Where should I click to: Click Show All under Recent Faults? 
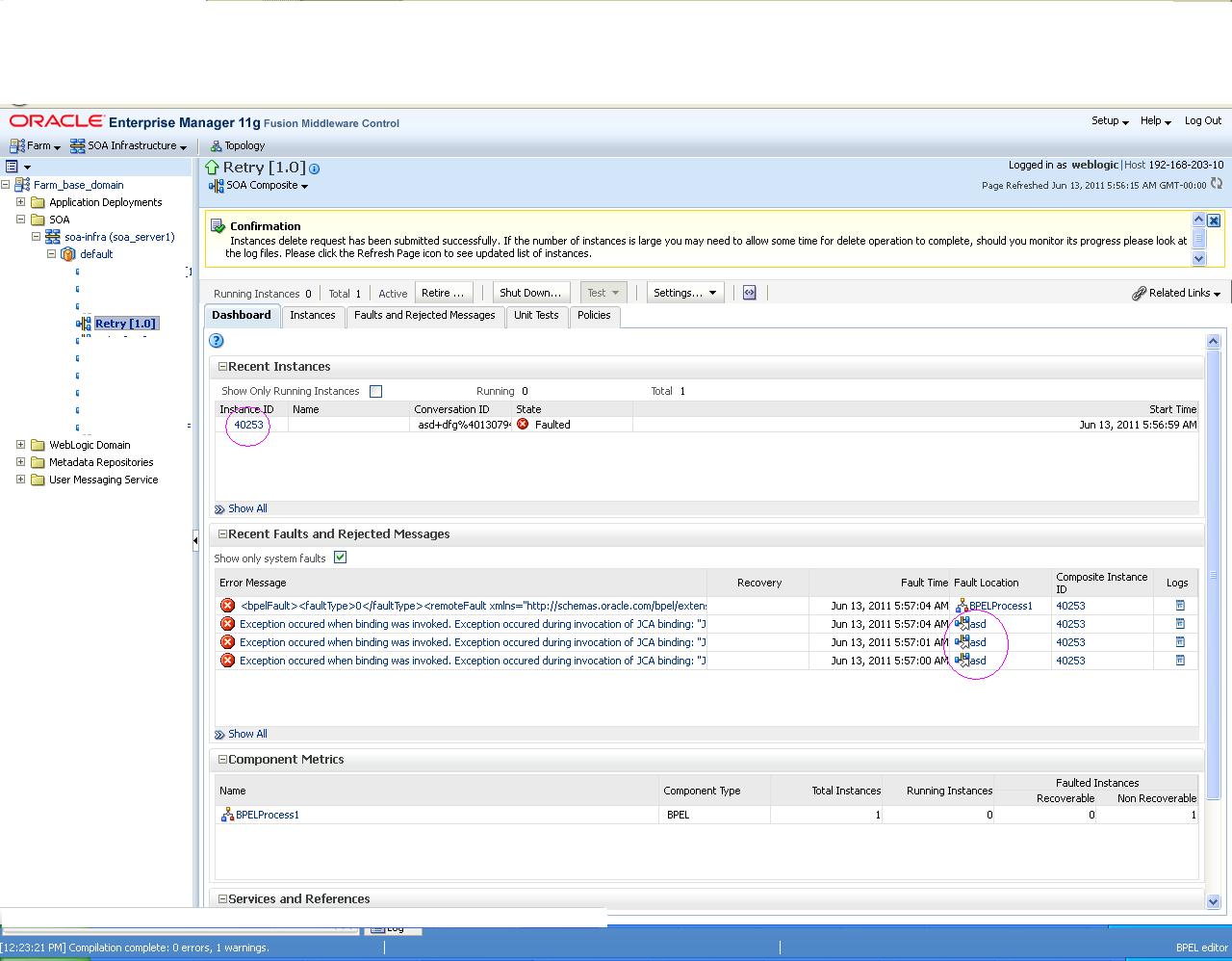point(247,734)
